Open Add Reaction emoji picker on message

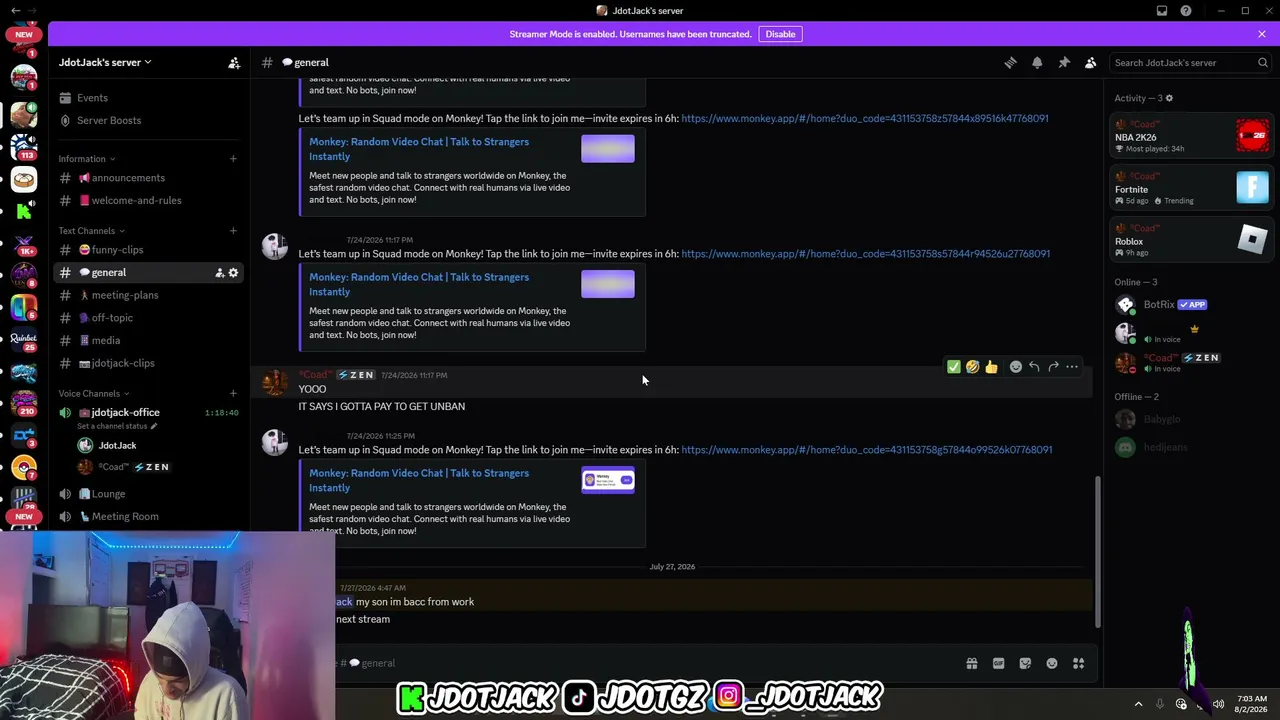(x=1016, y=367)
